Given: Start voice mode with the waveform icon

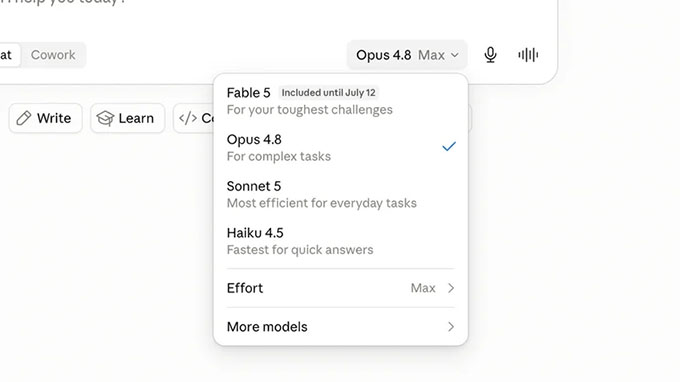Looking at the screenshot, I should tap(528, 55).
